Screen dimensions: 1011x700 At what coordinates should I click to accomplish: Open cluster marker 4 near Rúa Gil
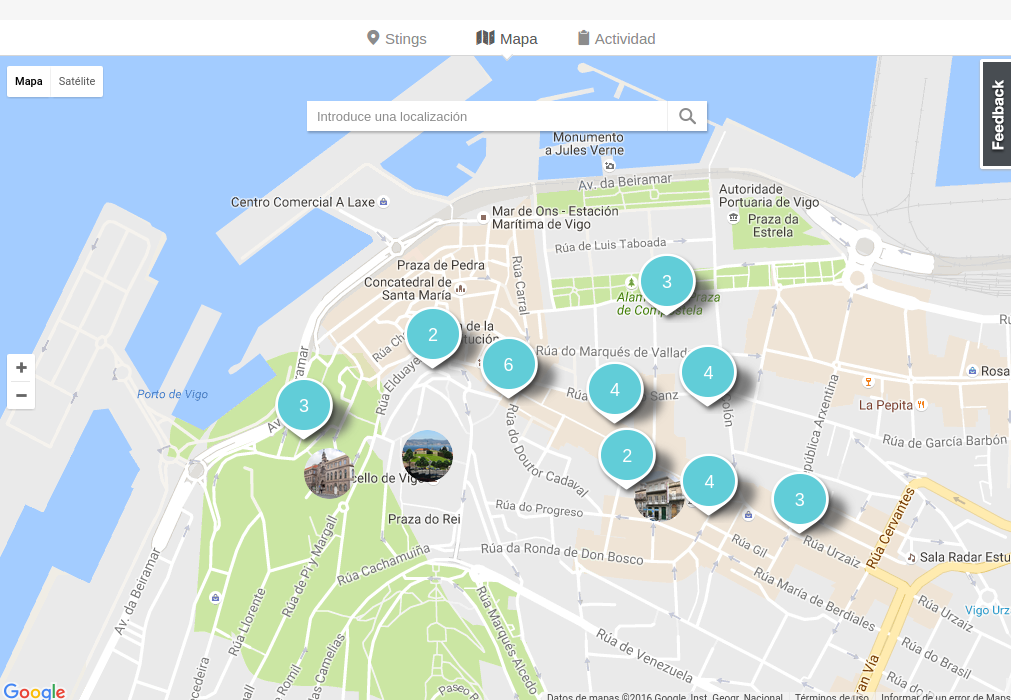click(x=709, y=481)
